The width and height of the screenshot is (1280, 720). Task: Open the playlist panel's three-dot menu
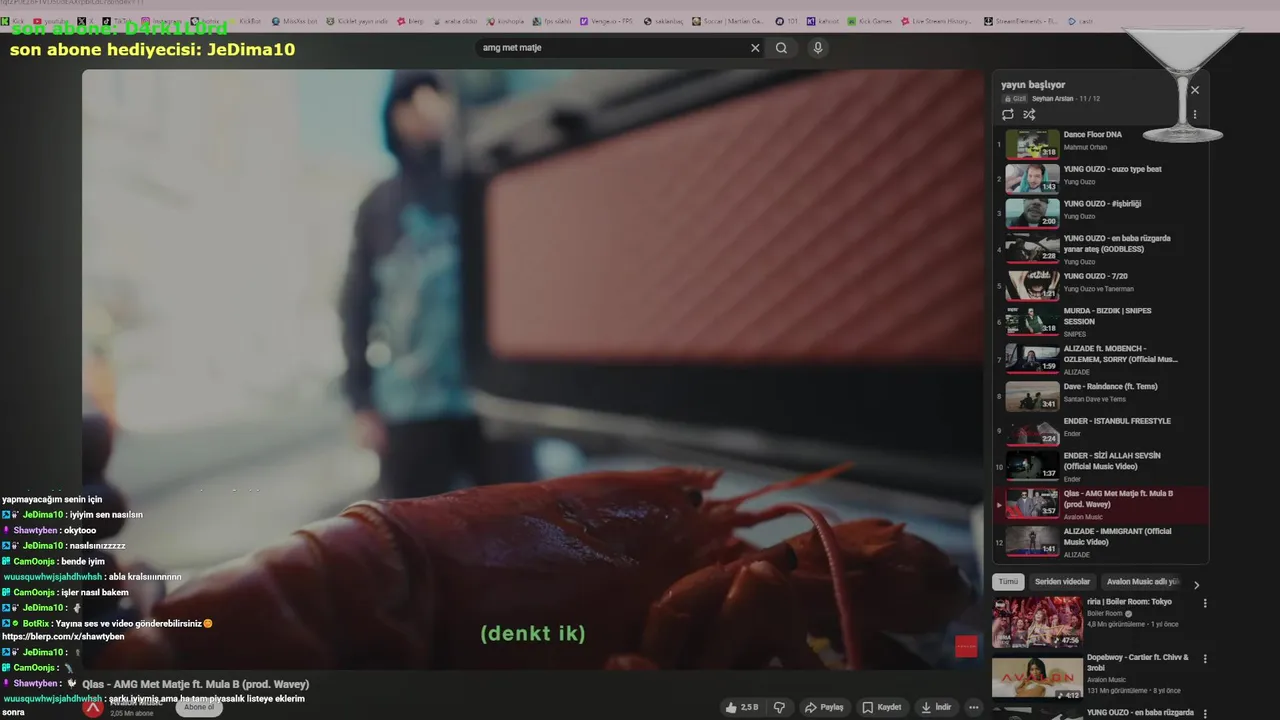point(1194,115)
